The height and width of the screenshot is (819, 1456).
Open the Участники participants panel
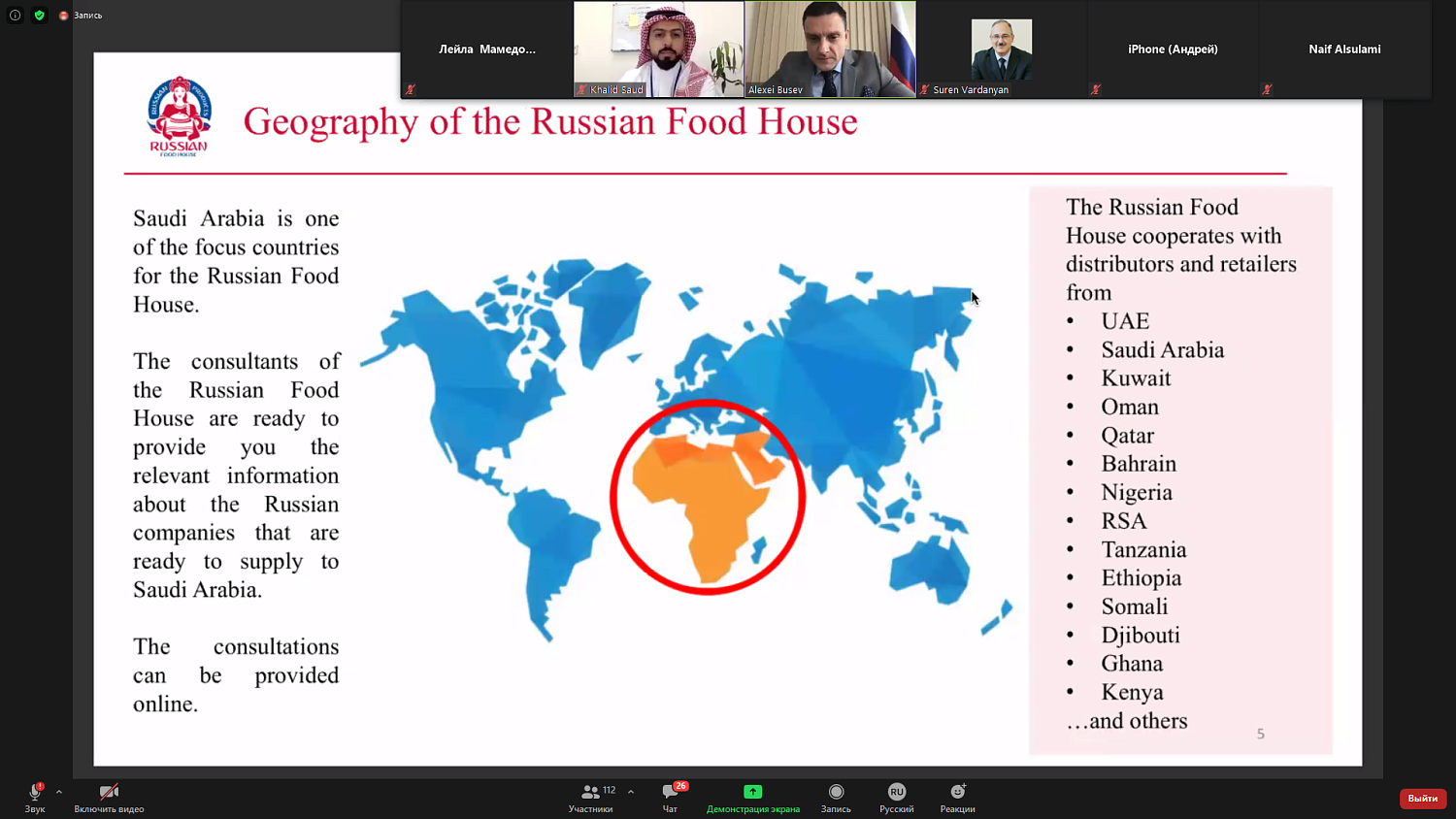tap(590, 798)
